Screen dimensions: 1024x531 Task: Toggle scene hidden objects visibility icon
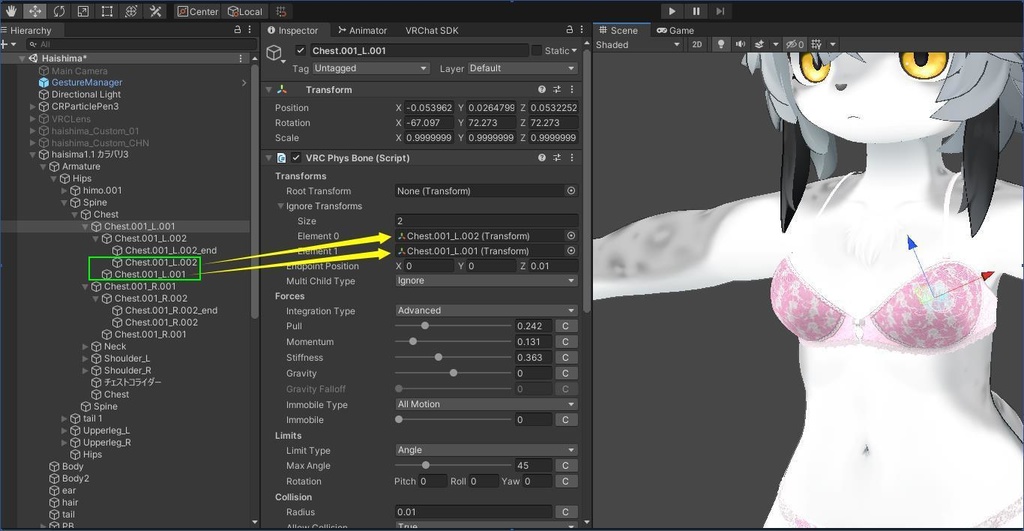795,44
